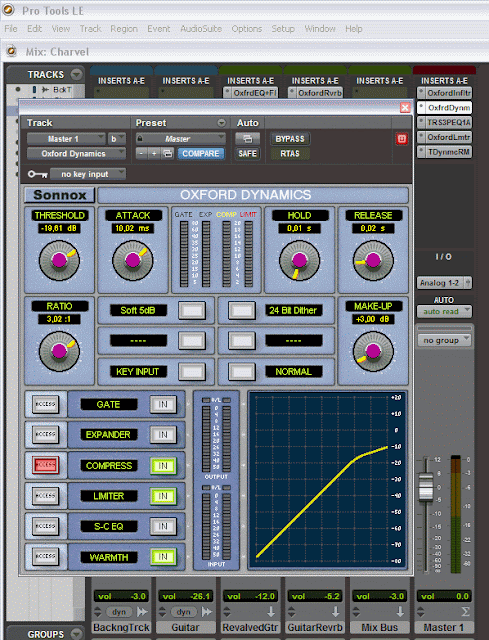The width and height of the screenshot is (489, 640).
Task: Click the Mix window icon beside Charvel
Action: (x=12, y=51)
